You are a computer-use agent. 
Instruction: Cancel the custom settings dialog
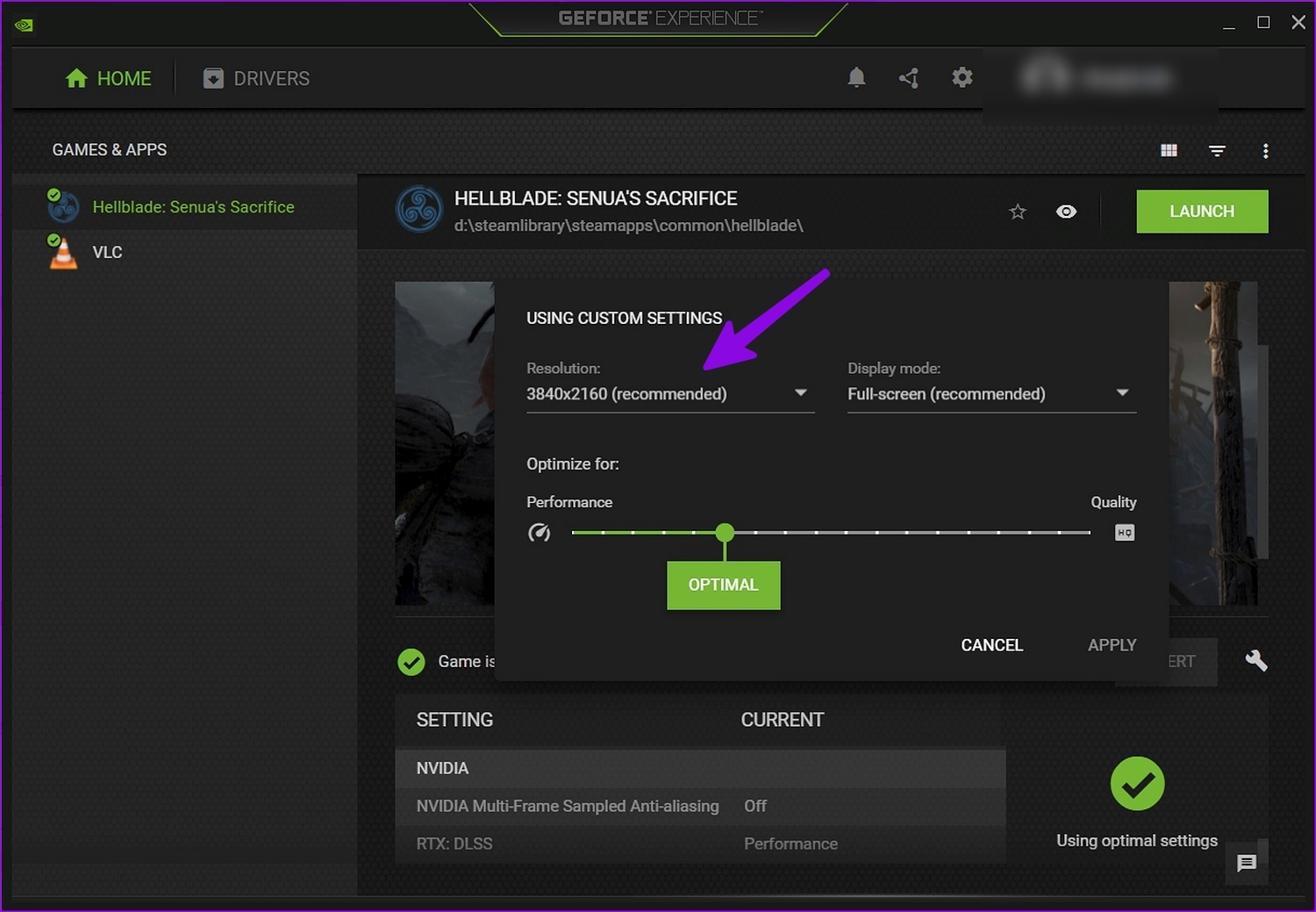coord(991,645)
